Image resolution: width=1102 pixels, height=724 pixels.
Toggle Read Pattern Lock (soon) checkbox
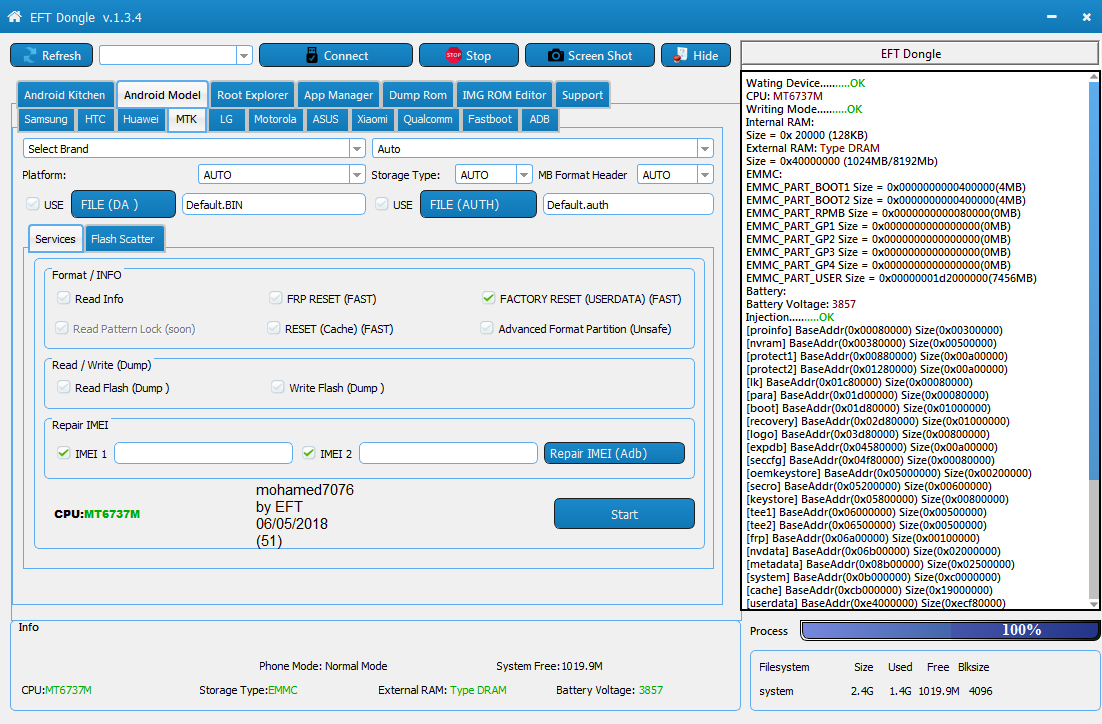[62, 328]
